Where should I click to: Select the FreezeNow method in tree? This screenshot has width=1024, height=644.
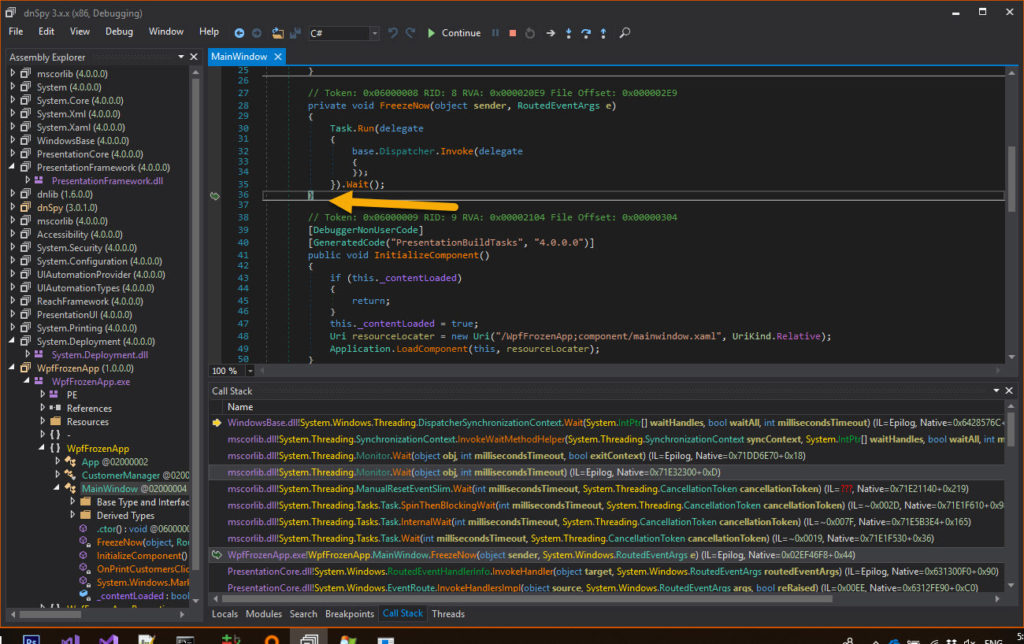142,542
